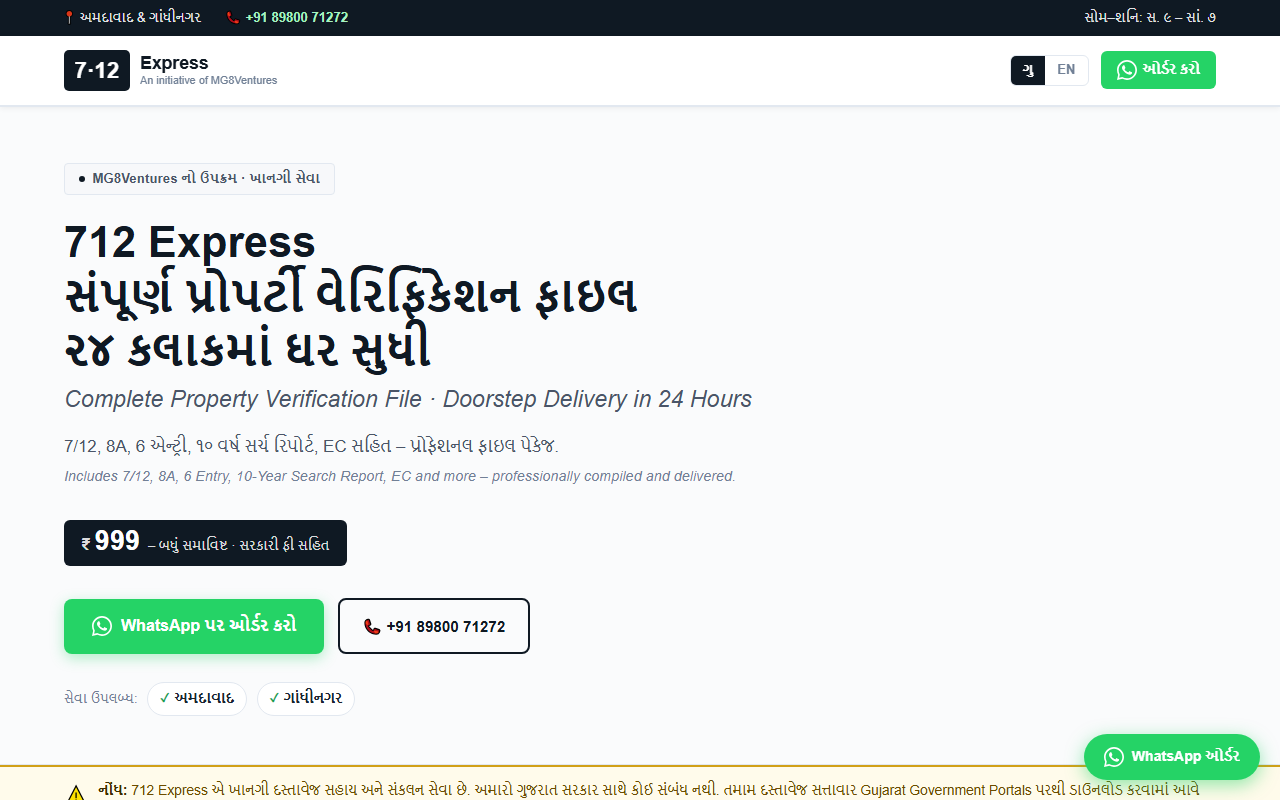
Task: Click the સોમ–શનિ working hours text
Action: click(1150, 17)
